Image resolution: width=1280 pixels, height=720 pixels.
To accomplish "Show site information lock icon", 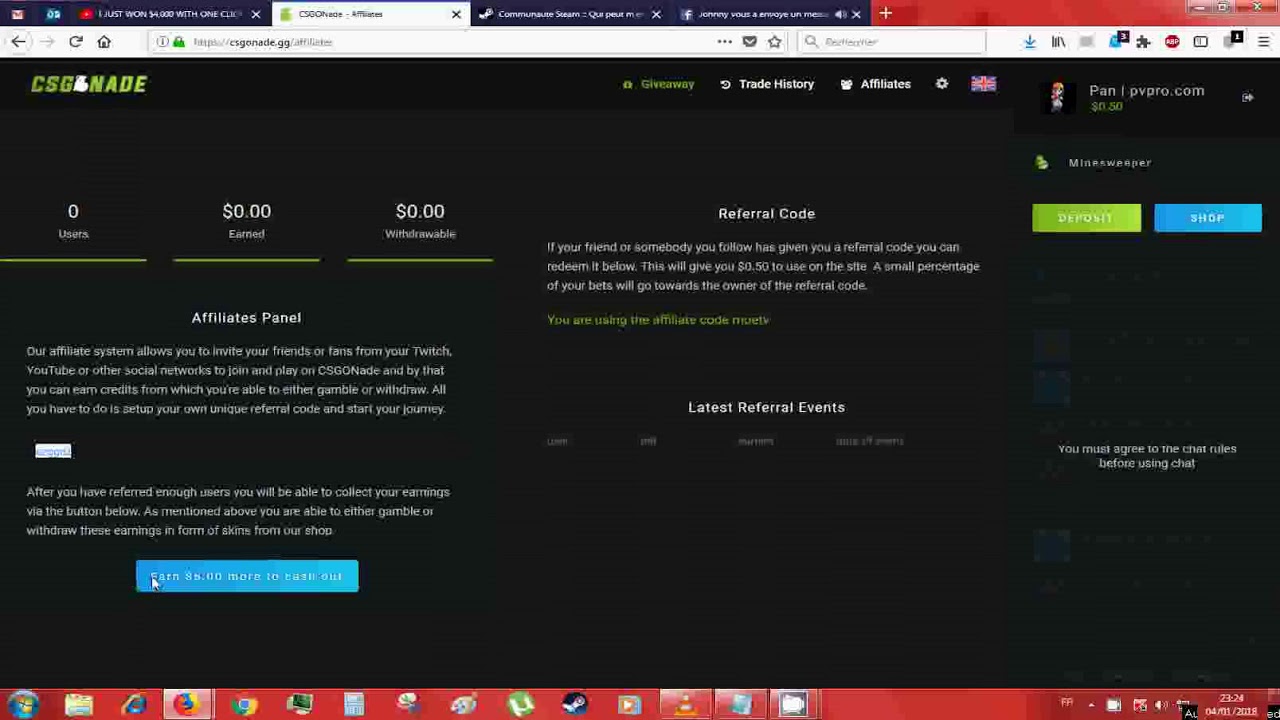I will [x=180, y=42].
